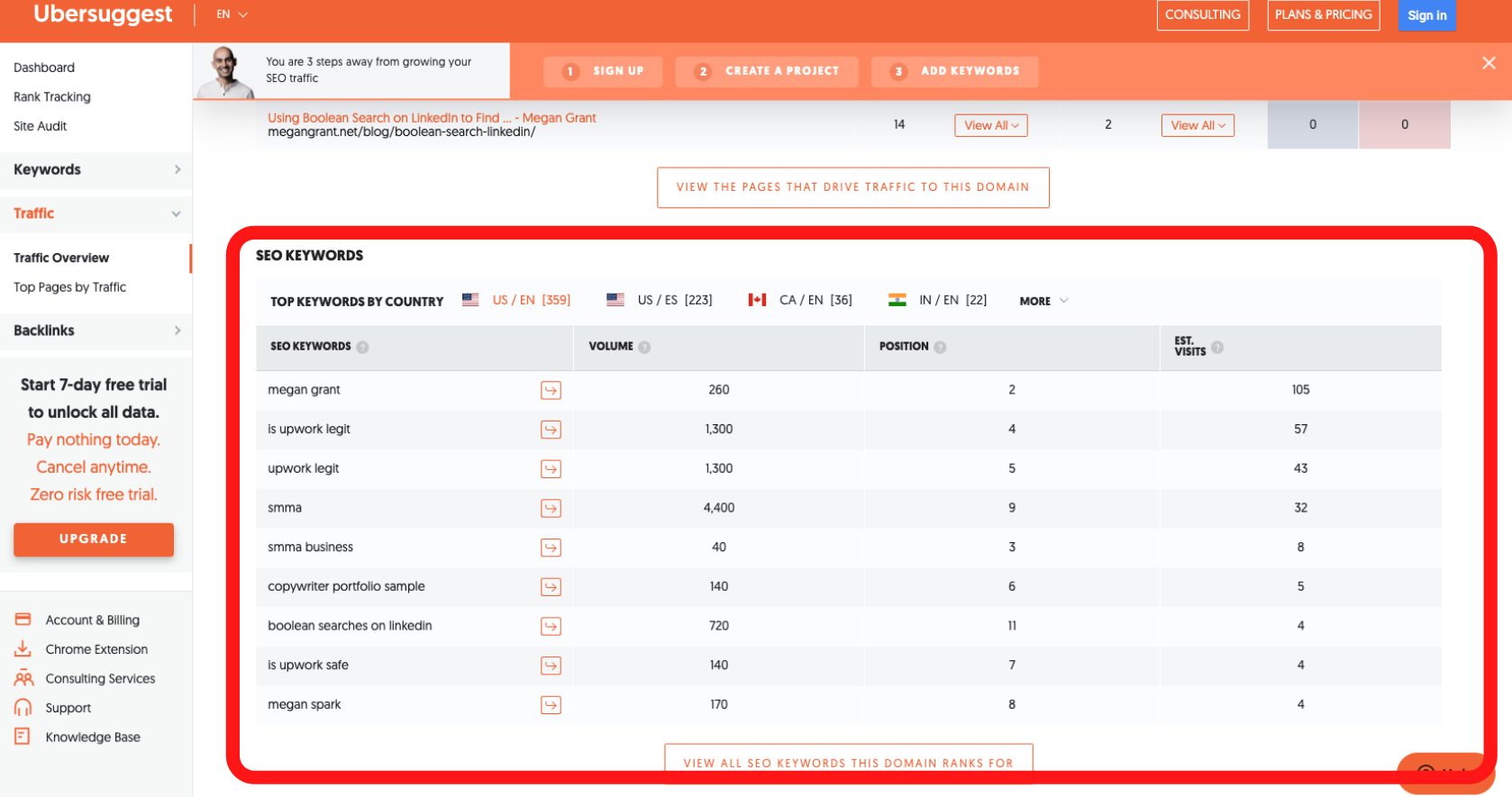This screenshot has width=1512, height=797.
Task: Click Canada flag icon for CA / EN
Action: point(757,300)
